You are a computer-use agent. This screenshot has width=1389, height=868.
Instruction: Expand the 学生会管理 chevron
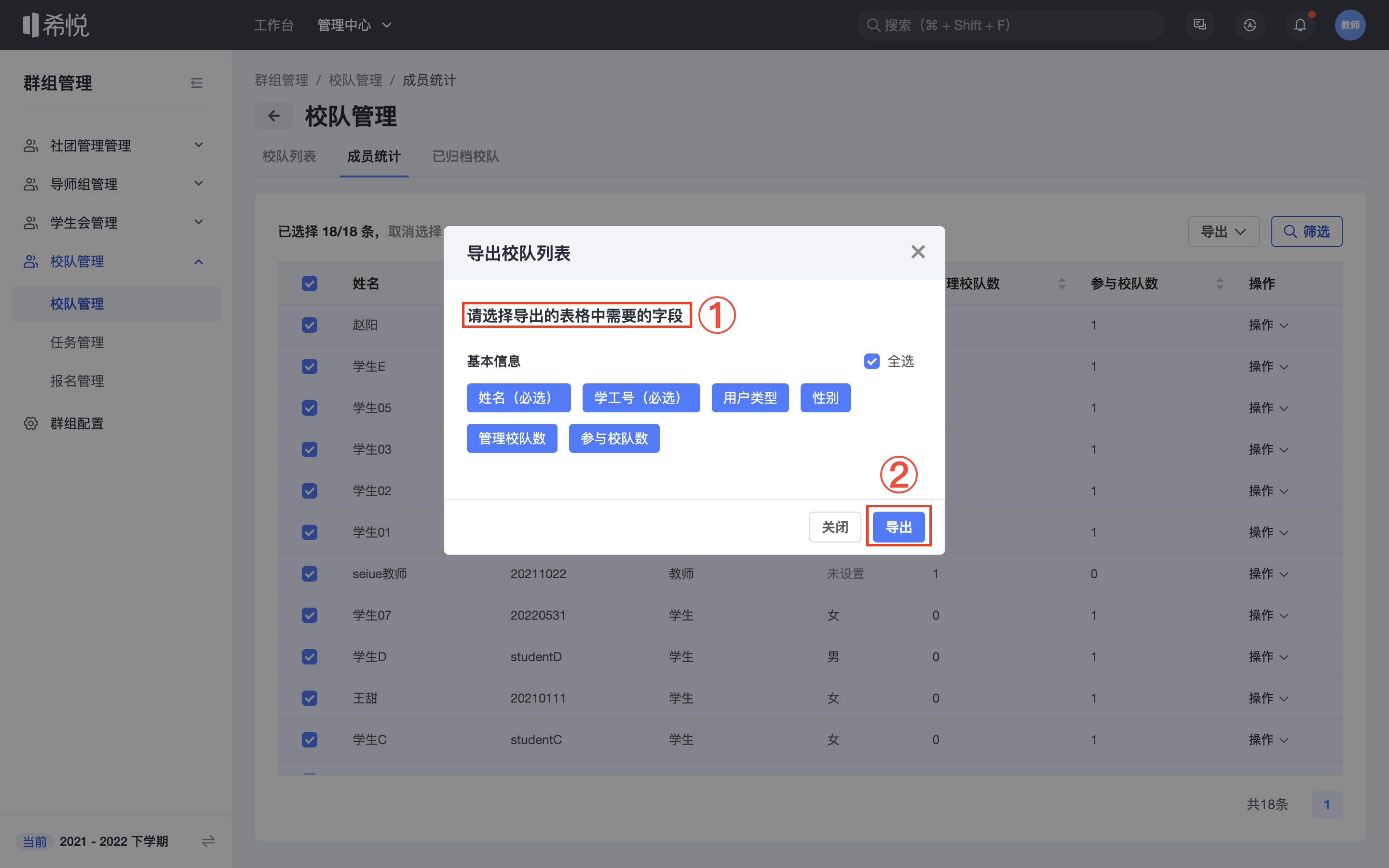(x=199, y=222)
